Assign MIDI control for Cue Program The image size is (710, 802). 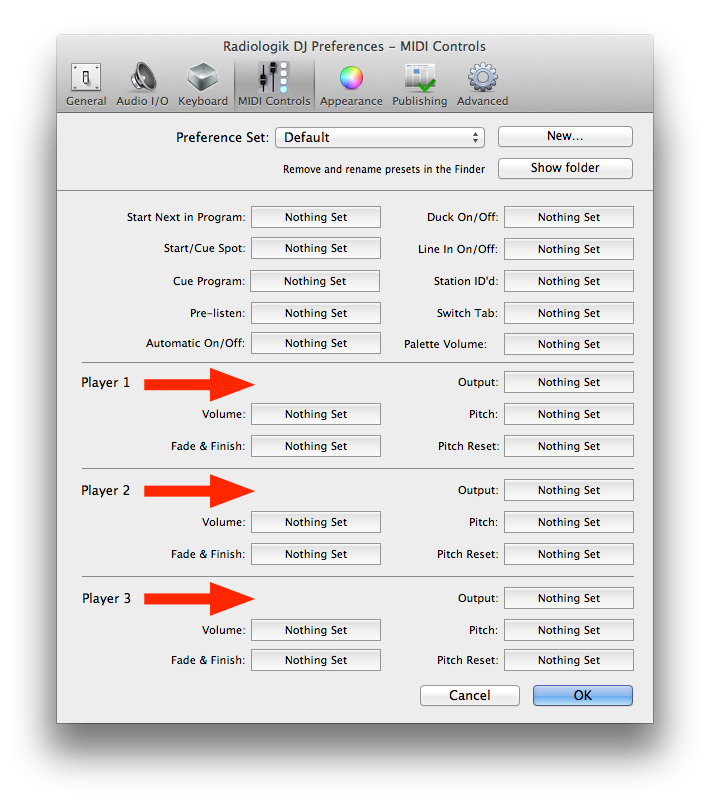pyautogui.click(x=315, y=281)
